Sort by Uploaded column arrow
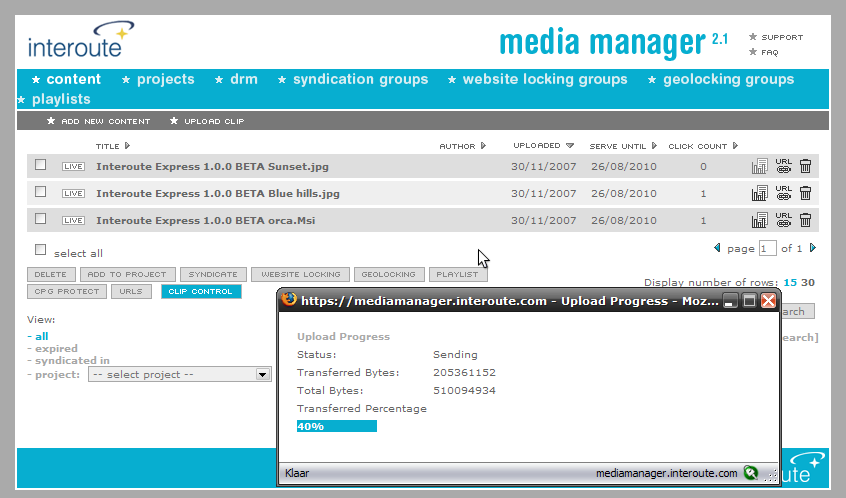This screenshot has height=498, width=846. [x=570, y=146]
